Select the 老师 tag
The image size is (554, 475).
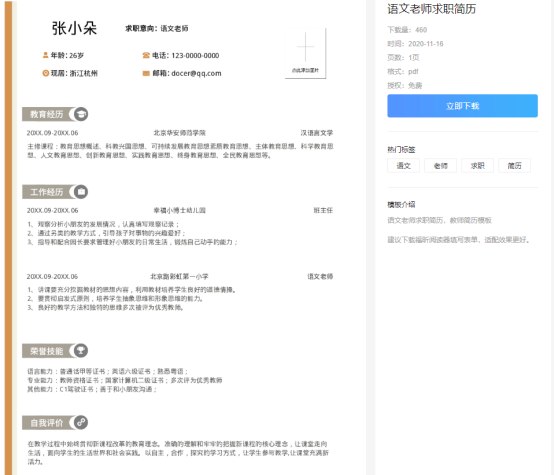pyautogui.click(x=440, y=165)
